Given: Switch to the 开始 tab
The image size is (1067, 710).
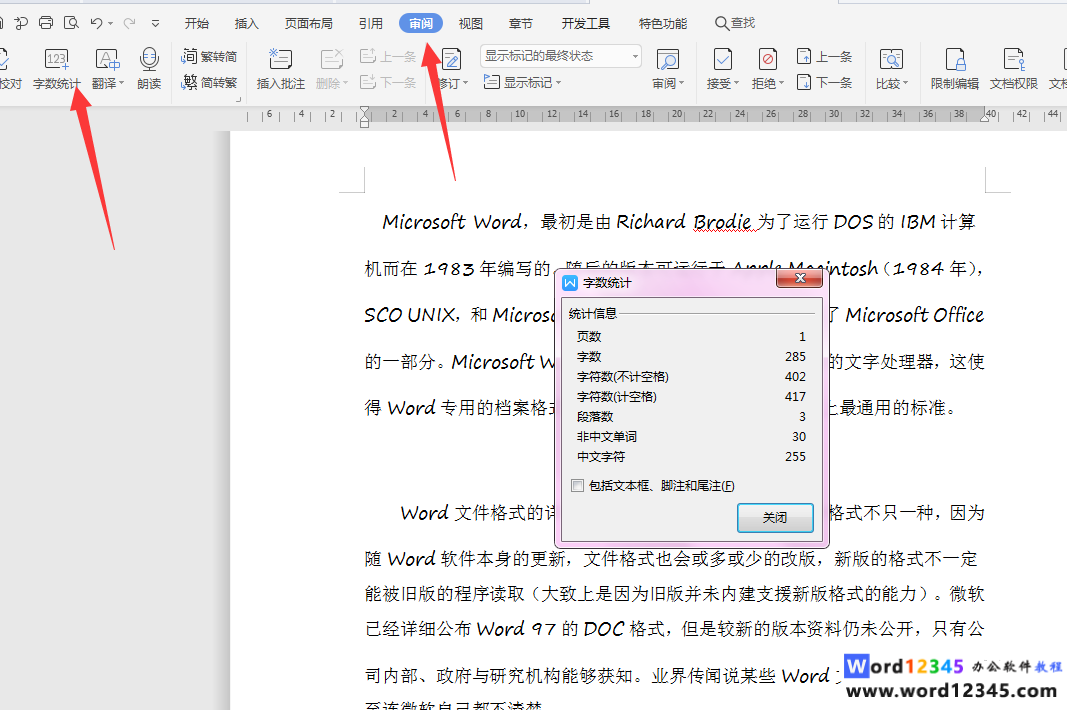Looking at the screenshot, I should point(197,23).
